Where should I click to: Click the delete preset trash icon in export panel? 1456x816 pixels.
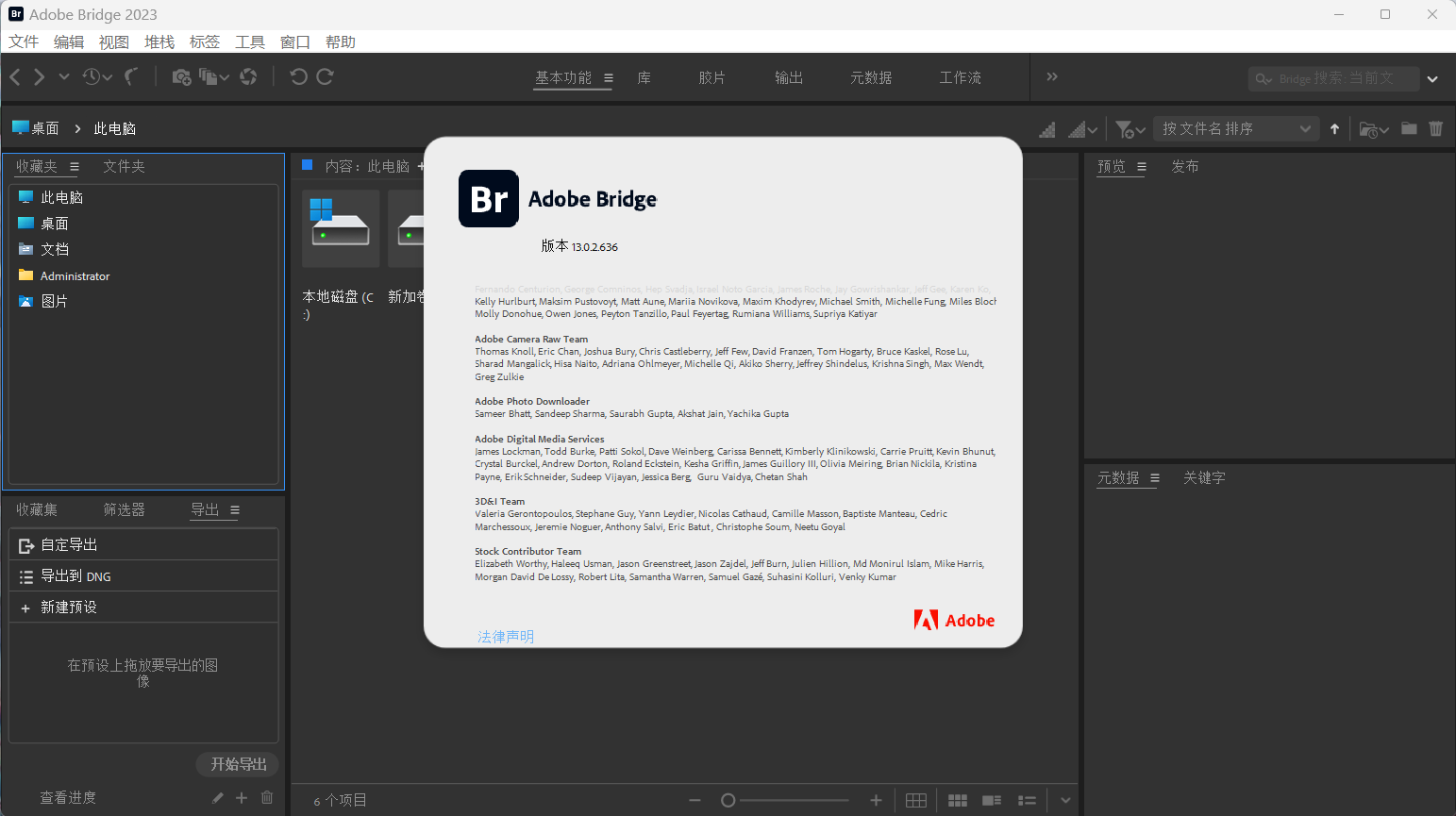pyautogui.click(x=267, y=797)
